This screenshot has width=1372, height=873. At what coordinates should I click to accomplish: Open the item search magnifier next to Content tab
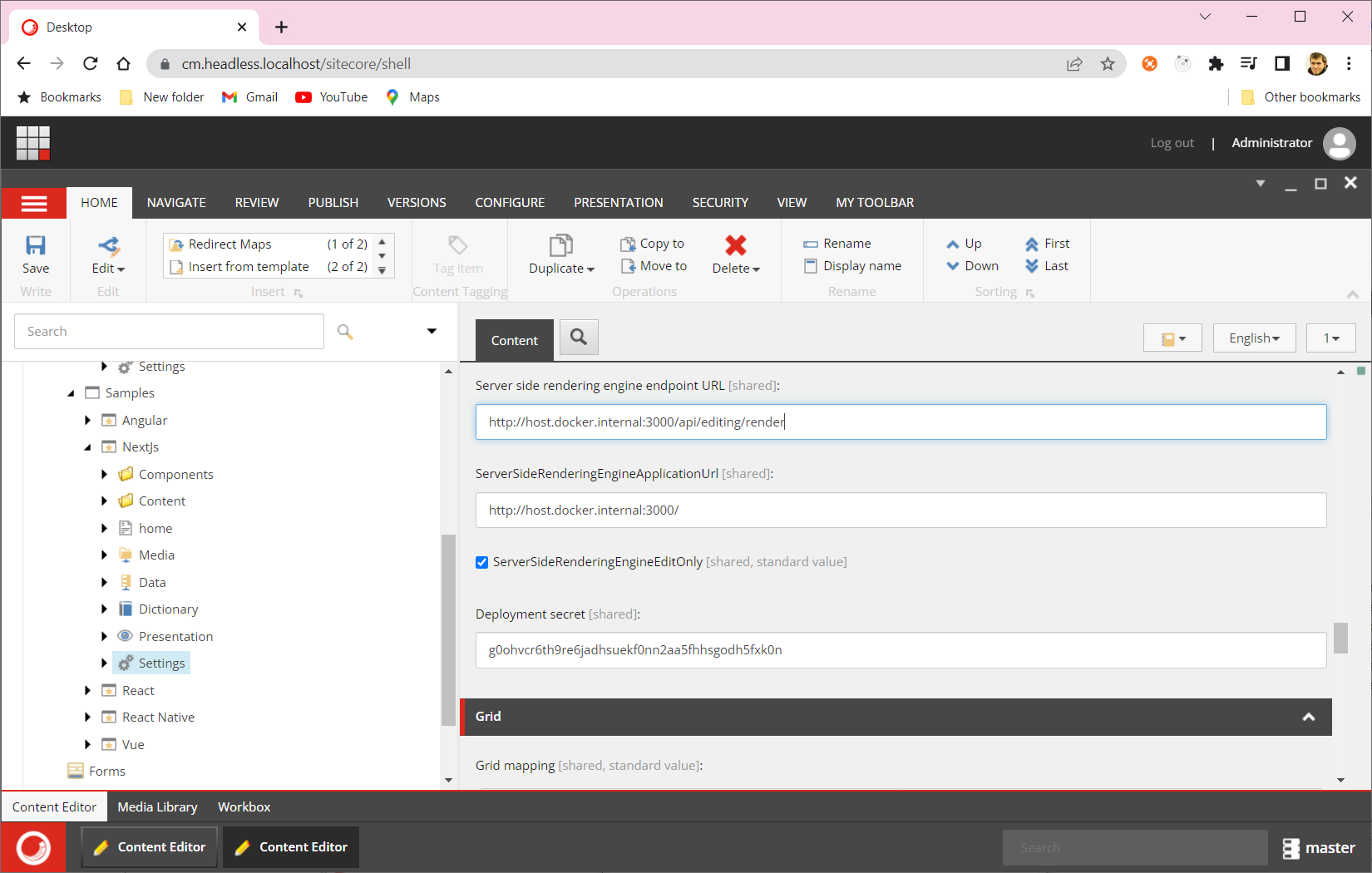579,338
